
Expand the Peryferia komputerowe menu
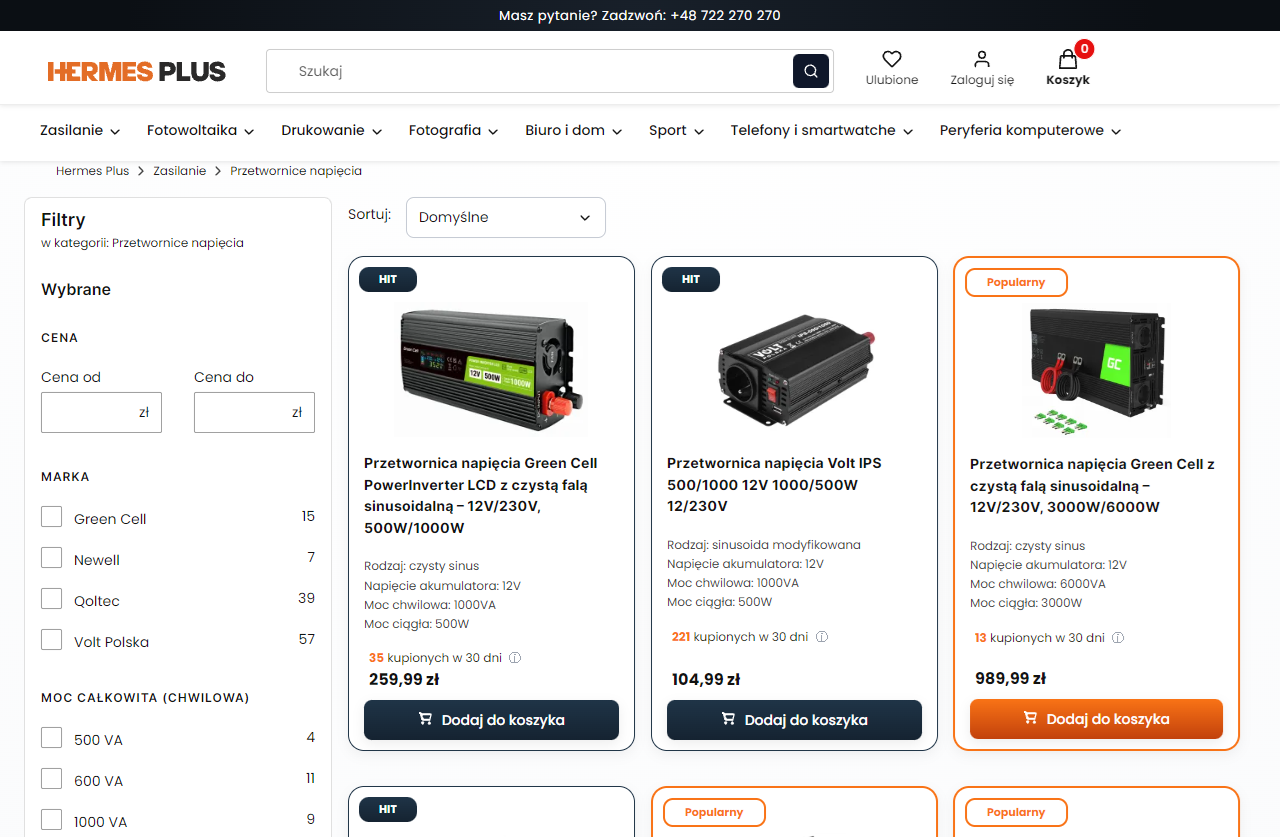1031,130
